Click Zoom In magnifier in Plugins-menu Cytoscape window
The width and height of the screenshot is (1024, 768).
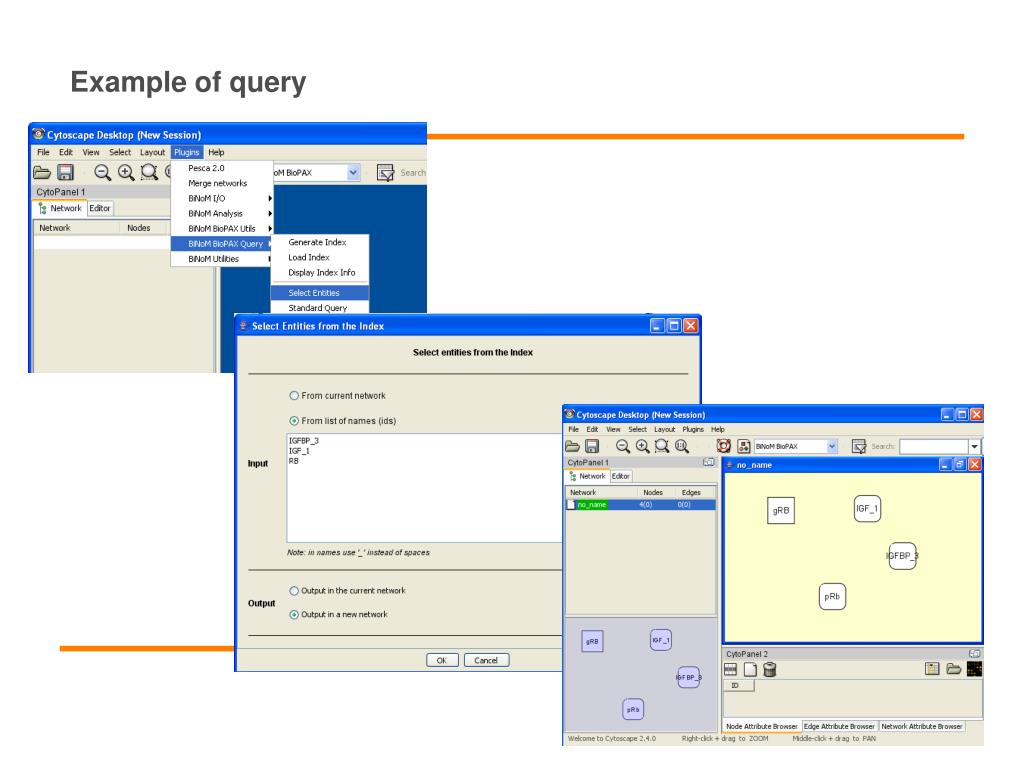pos(125,172)
